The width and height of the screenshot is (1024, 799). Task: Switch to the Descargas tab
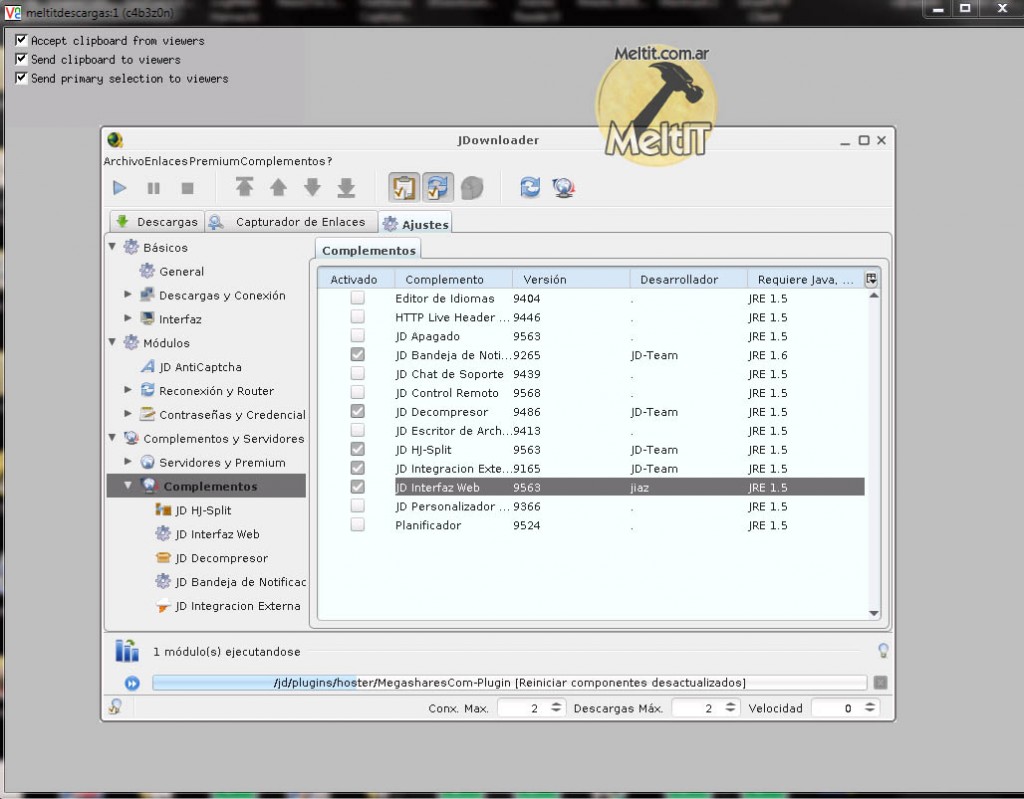click(157, 221)
